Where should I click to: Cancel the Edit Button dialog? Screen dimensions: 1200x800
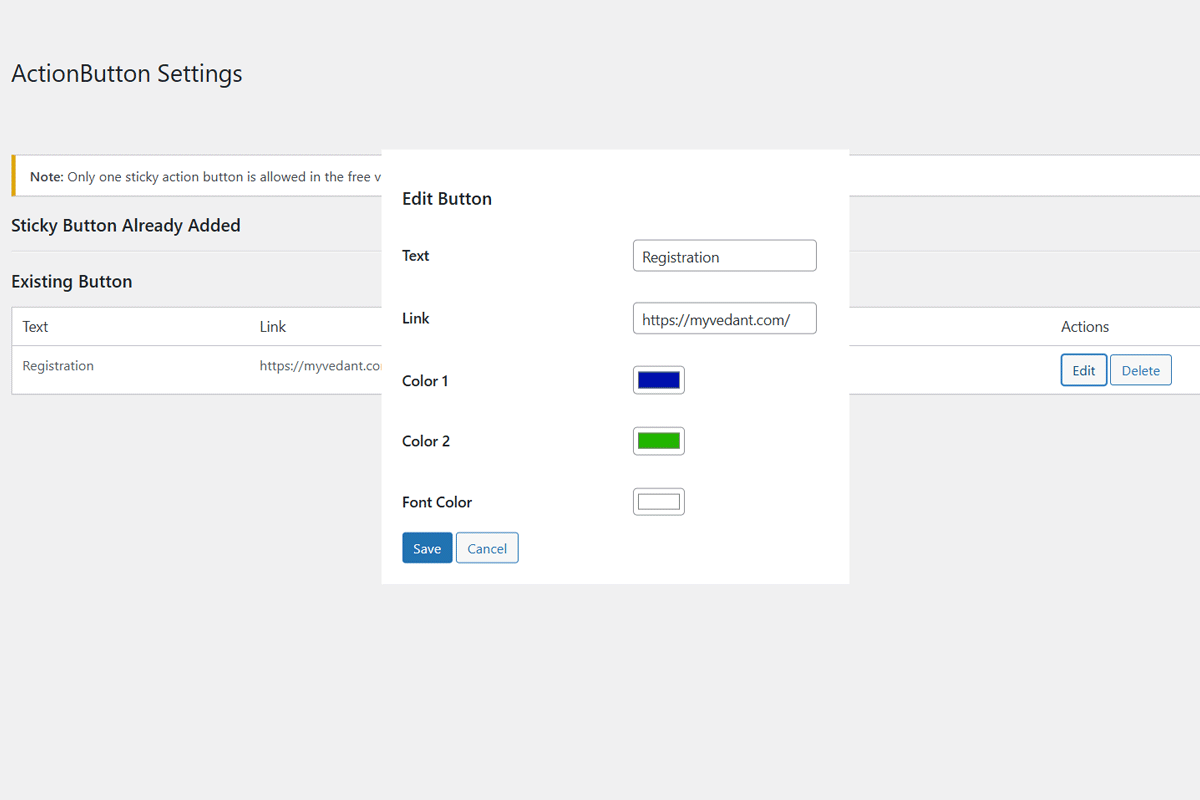[487, 548]
